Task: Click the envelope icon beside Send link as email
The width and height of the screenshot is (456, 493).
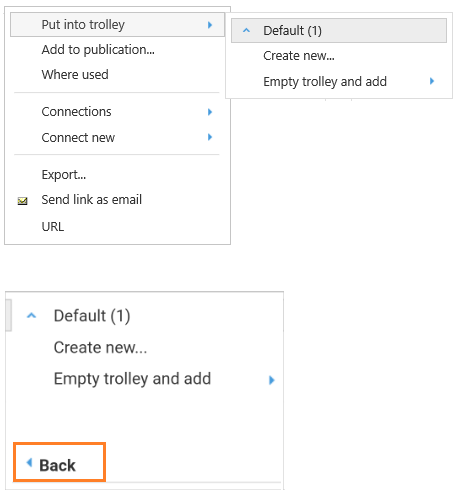Action: 22,201
